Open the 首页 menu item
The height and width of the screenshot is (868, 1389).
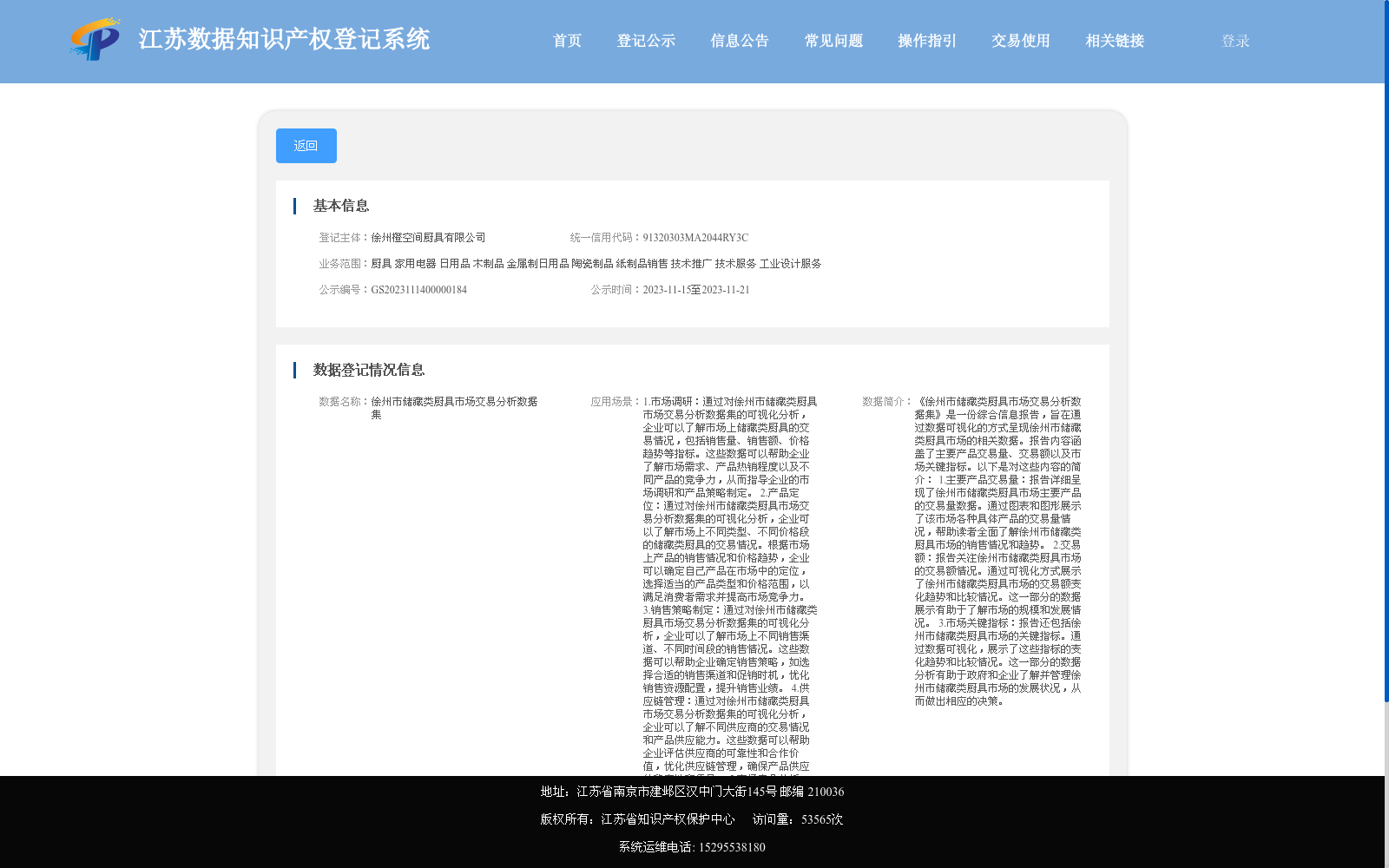(x=568, y=41)
